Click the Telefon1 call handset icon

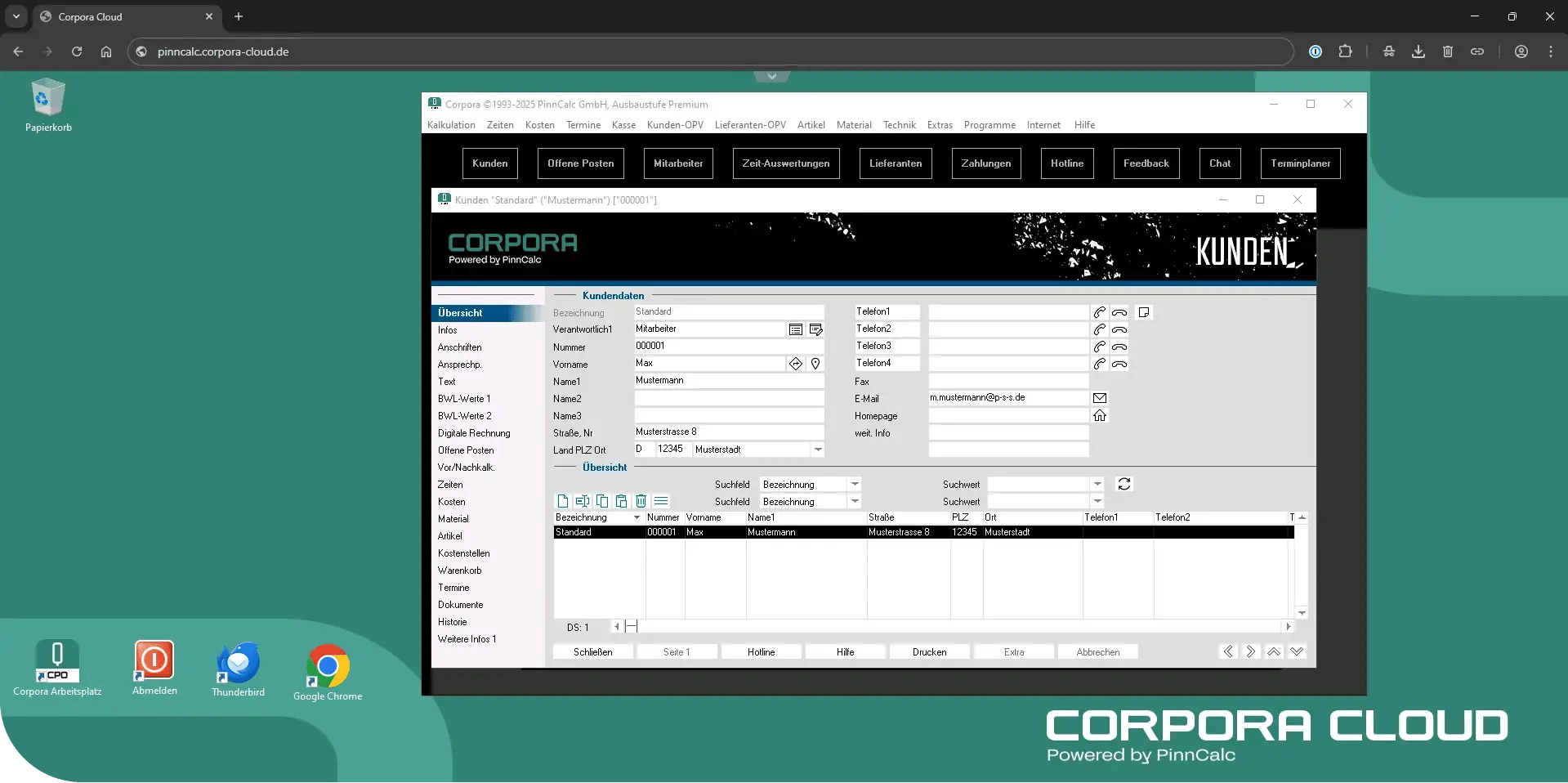[x=1100, y=312]
